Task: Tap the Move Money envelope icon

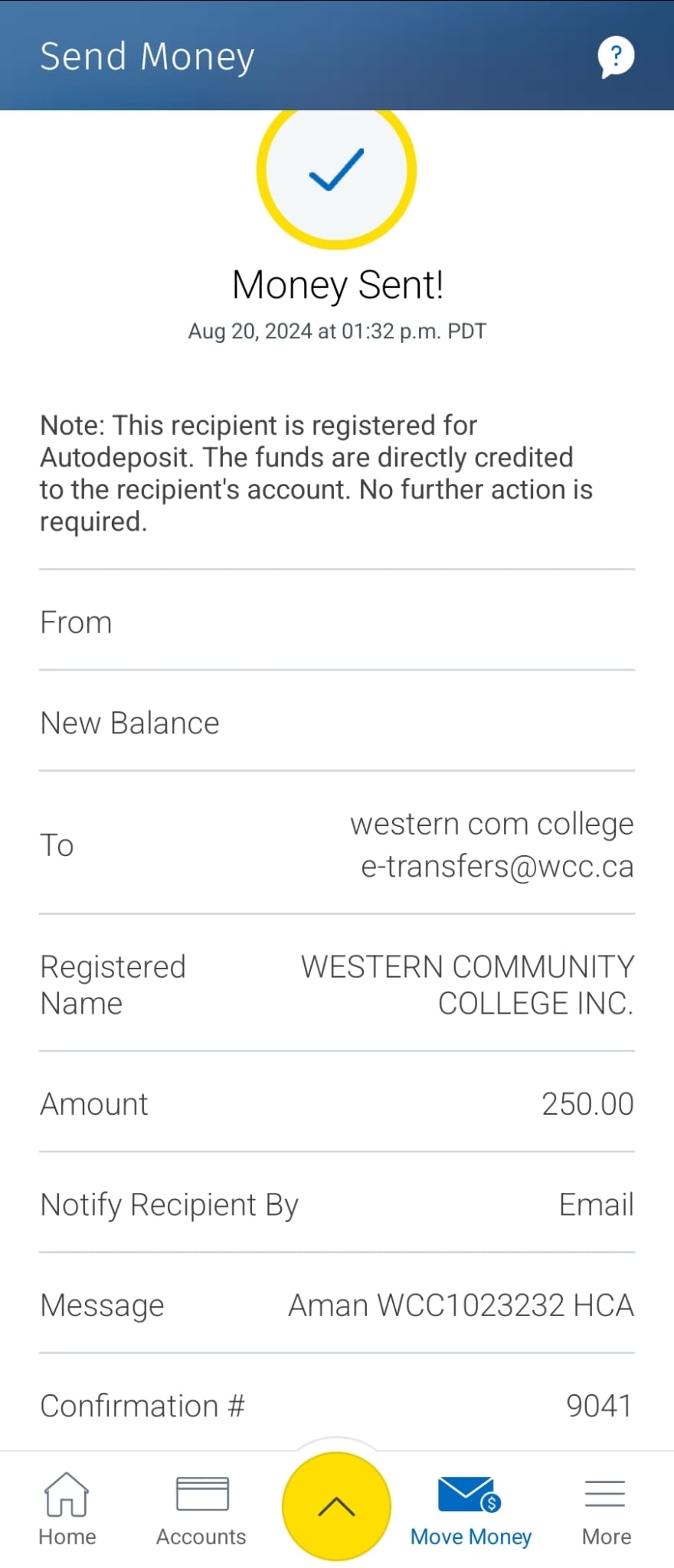Action: [470, 1494]
